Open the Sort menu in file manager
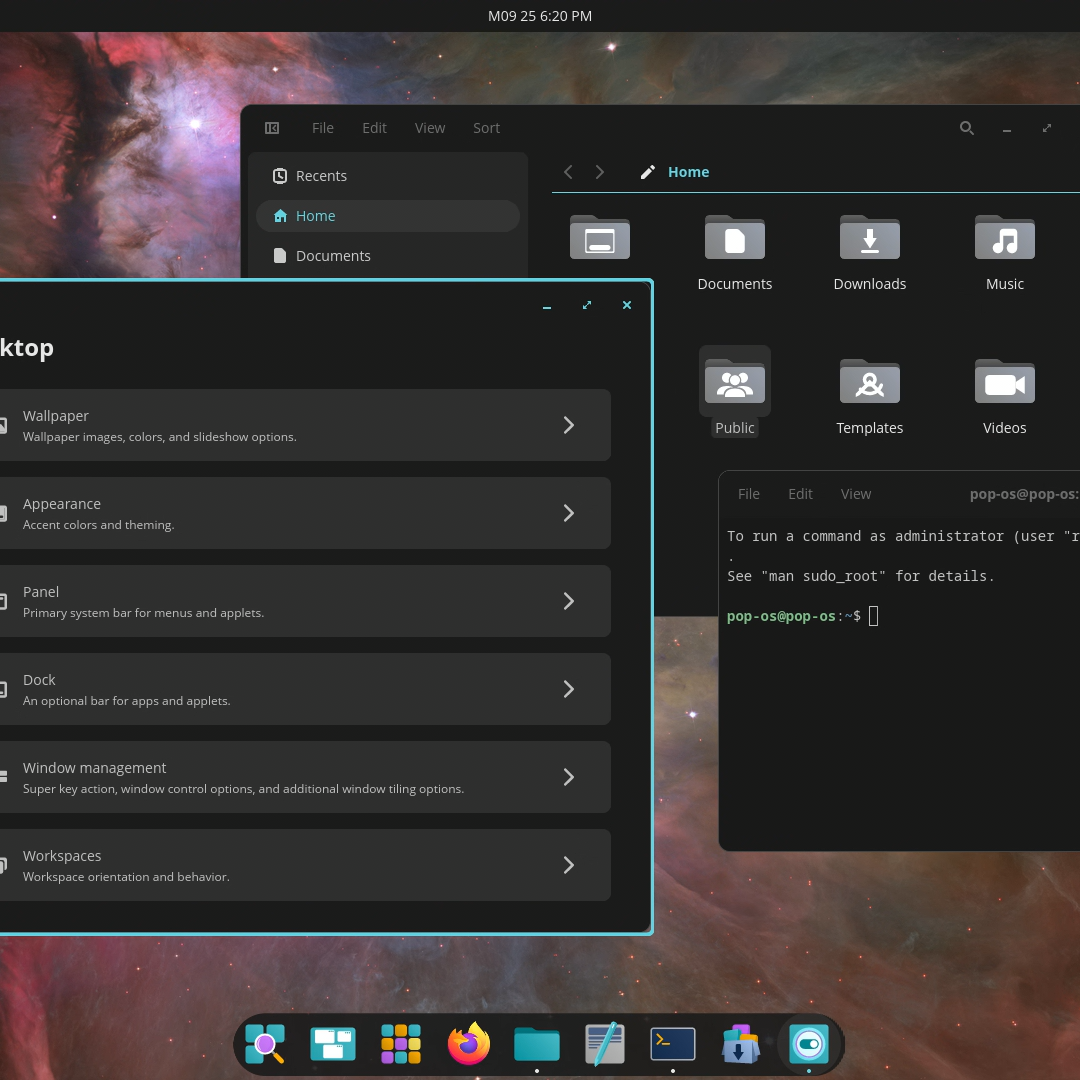1080x1080 pixels. (x=486, y=128)
